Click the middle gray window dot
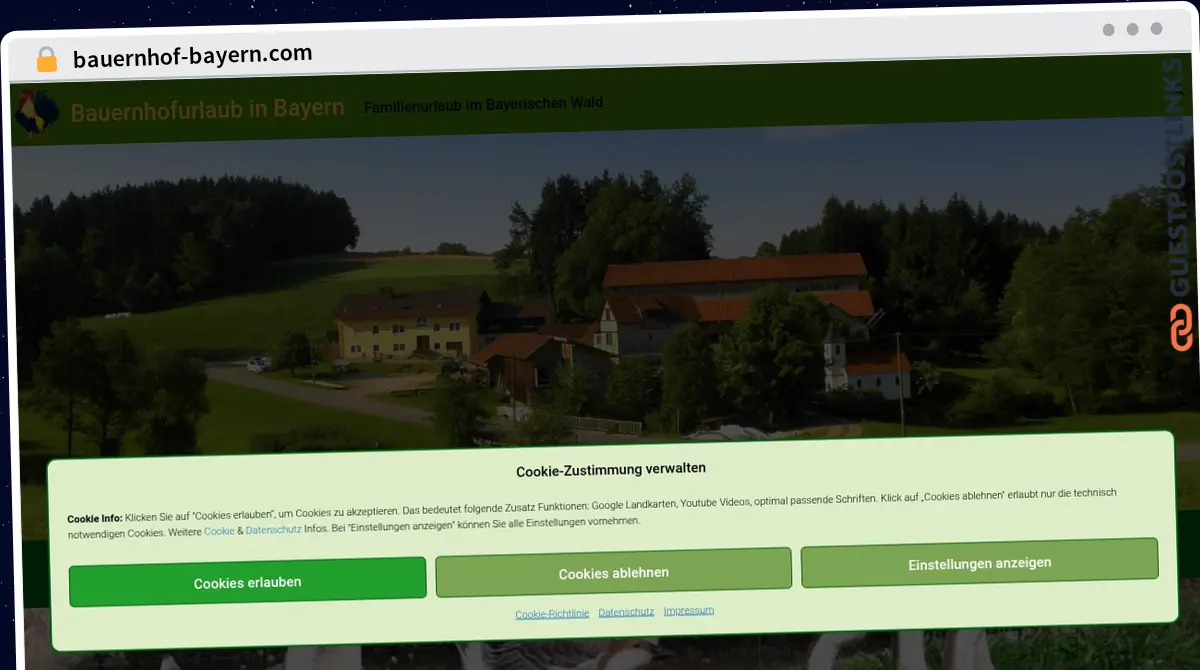This screenshot has width=1200, height=670. coord(1133,29)
